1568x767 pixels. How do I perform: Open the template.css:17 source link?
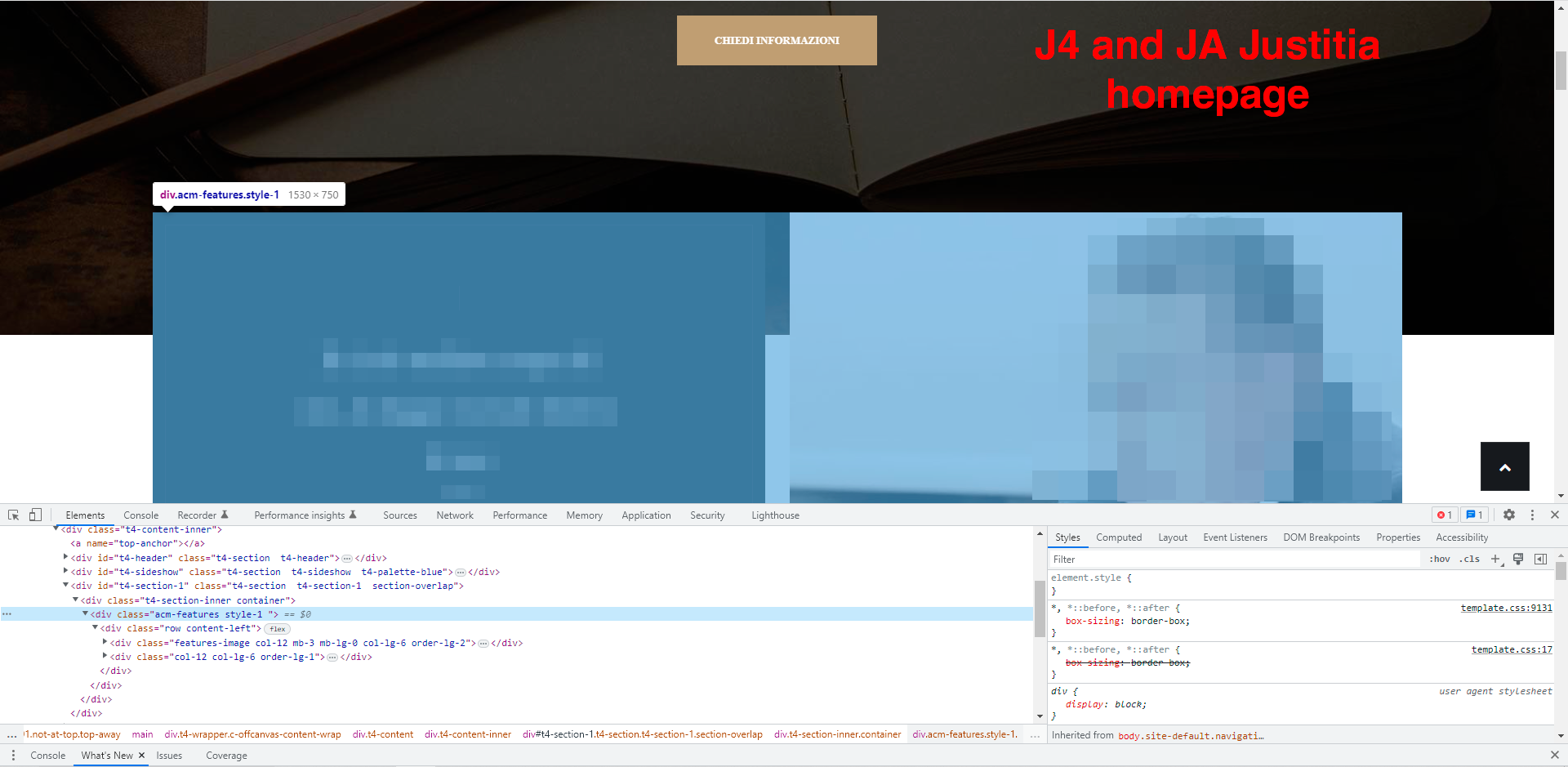1512,649
